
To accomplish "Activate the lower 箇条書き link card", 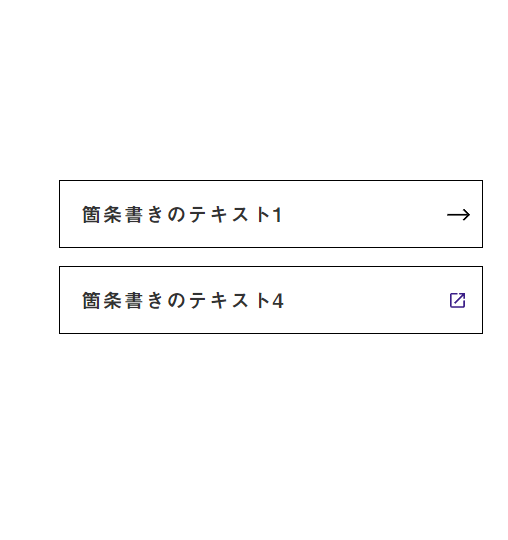I will 271,300.
